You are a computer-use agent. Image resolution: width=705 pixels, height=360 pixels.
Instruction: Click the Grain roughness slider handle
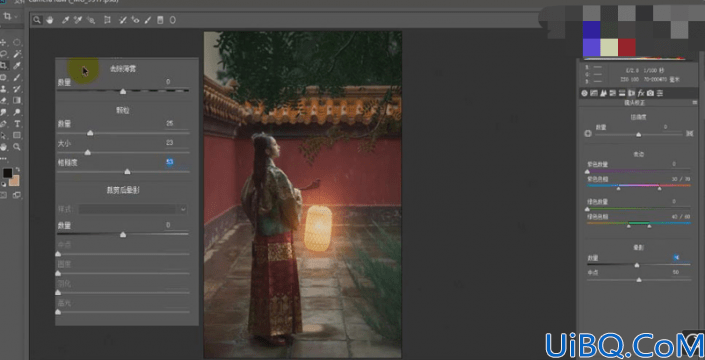(x=127, y=172)
